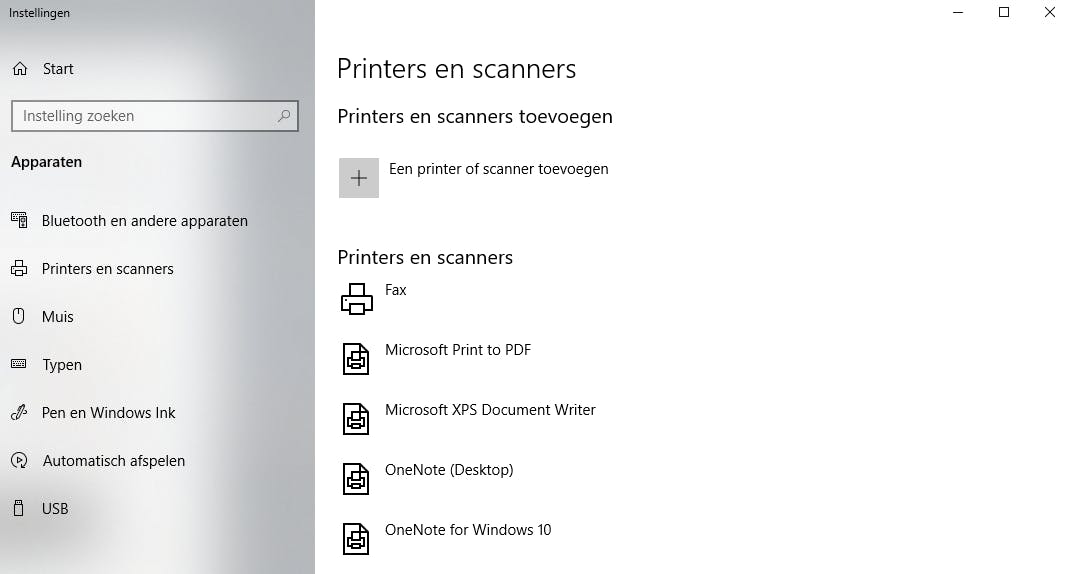Click the Bluetooth en andere apparaten icon
The image size is (1066, 574).
point(19,221)
